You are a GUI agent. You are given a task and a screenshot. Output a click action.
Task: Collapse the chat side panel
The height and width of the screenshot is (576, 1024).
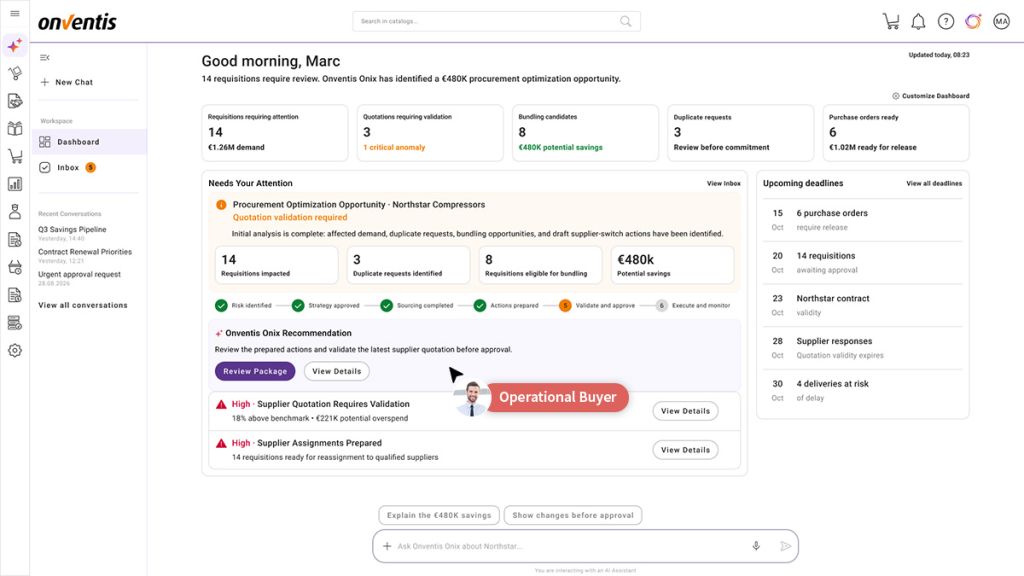pyautogui.click(x=44, y=57)
